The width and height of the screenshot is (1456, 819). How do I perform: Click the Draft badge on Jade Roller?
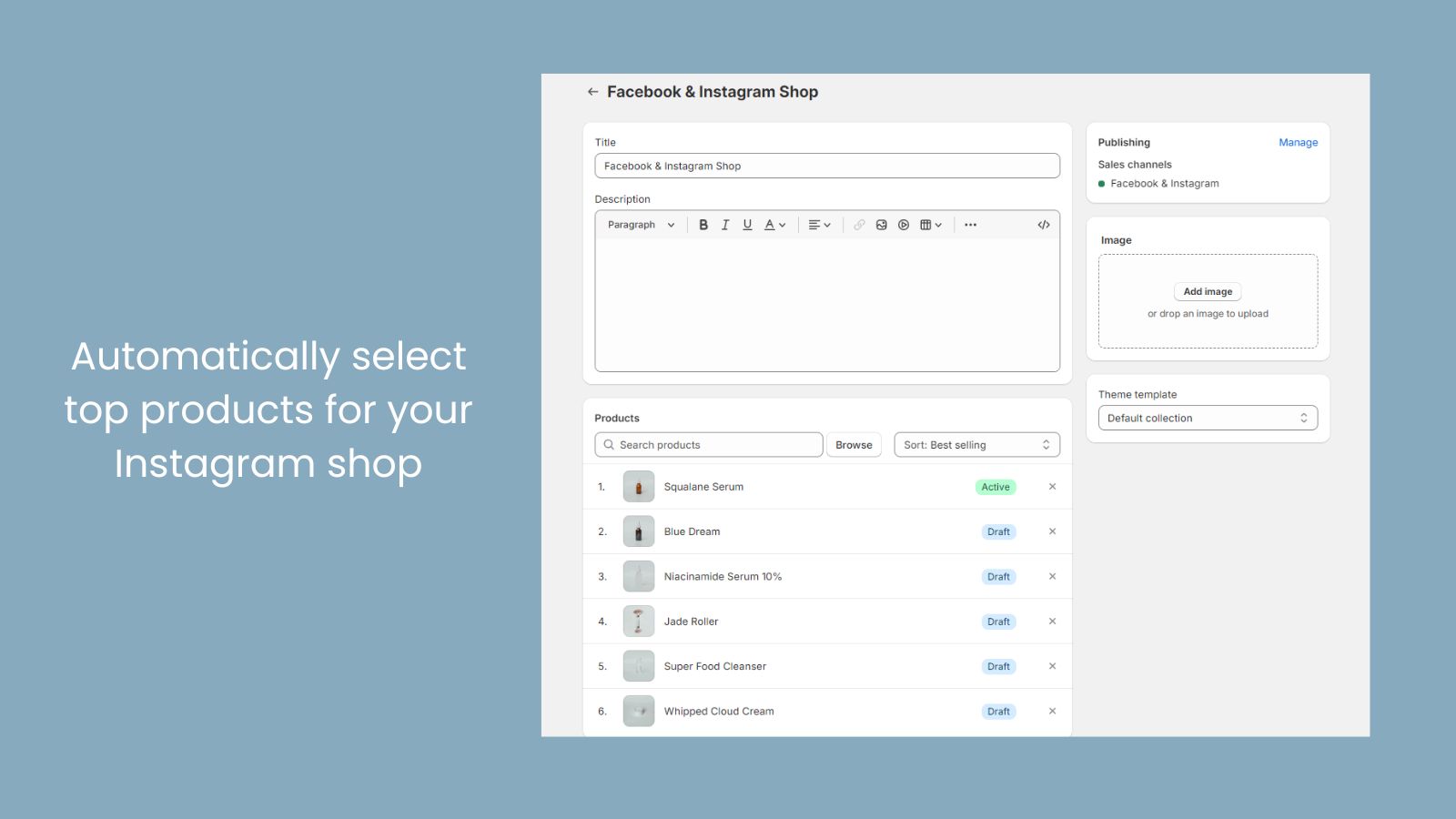(998, 622)
